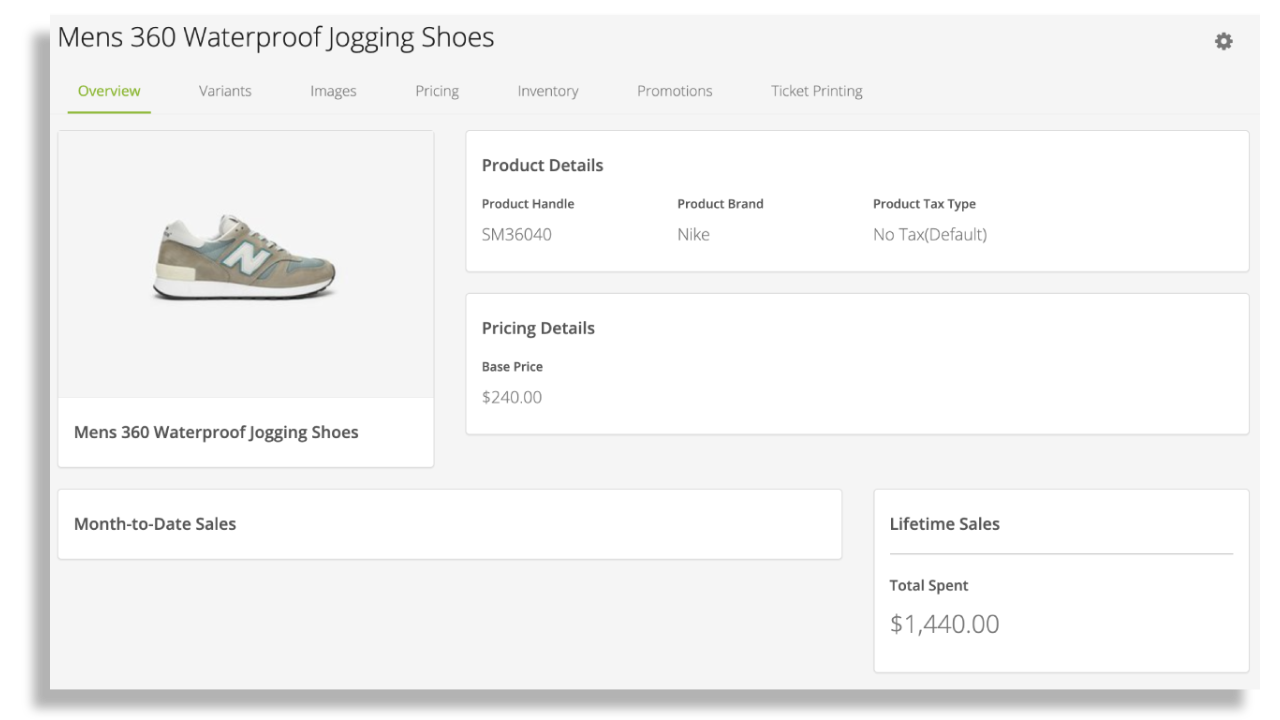This screenshot has height=720, width=1280.
Task: Click the Total Spent label
Action: (x=929, y=586)
